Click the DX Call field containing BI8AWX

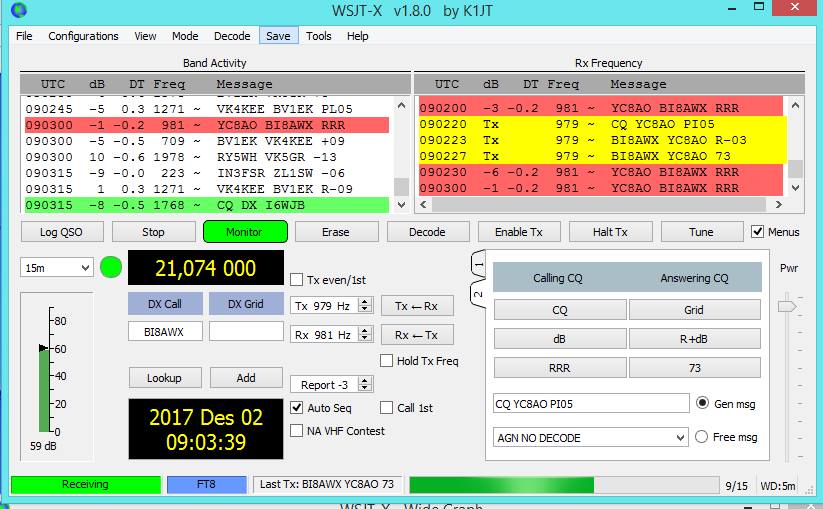tap(165, 332)
